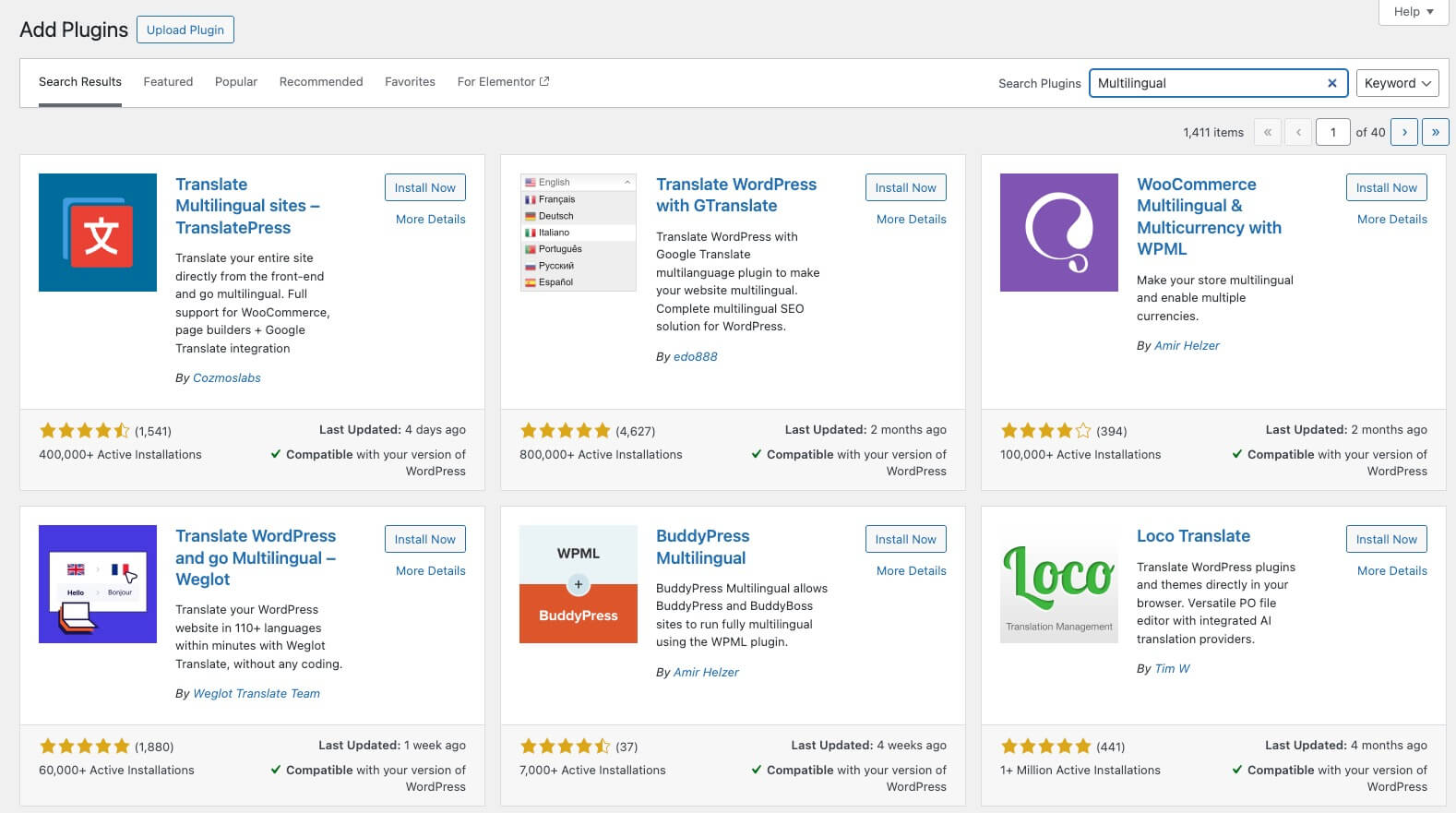Open author link Weglot Translate Team
The width and height of the screenshot is (1456, 813).
pyautogui.click(x=257, y=694)
